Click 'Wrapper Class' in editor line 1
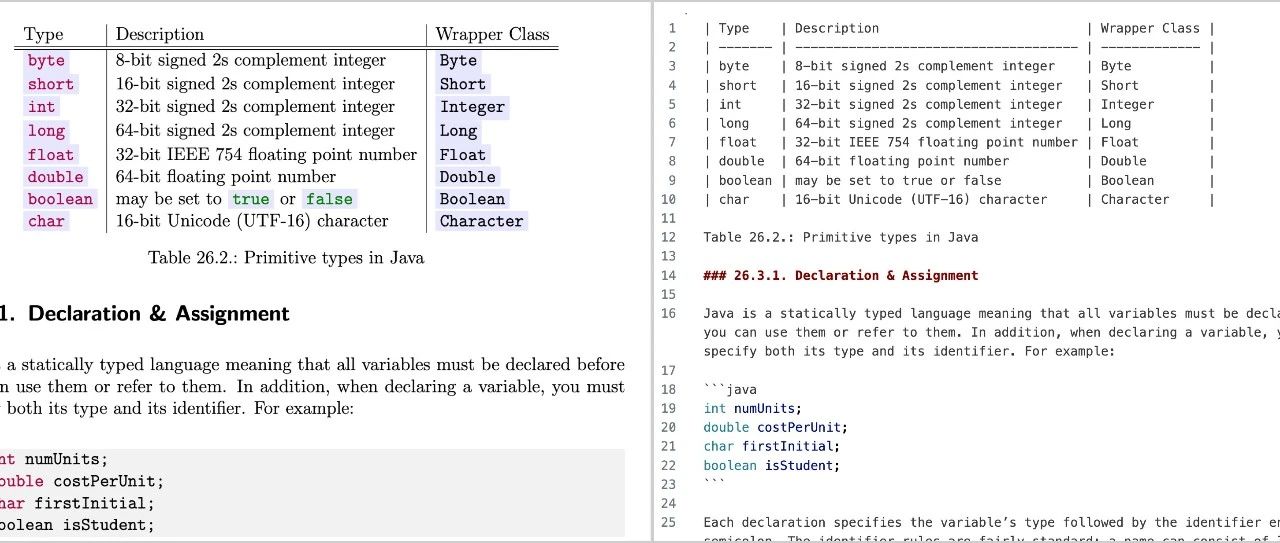This screenshot has height=543, width=1280. click(x=1150, y=28)
